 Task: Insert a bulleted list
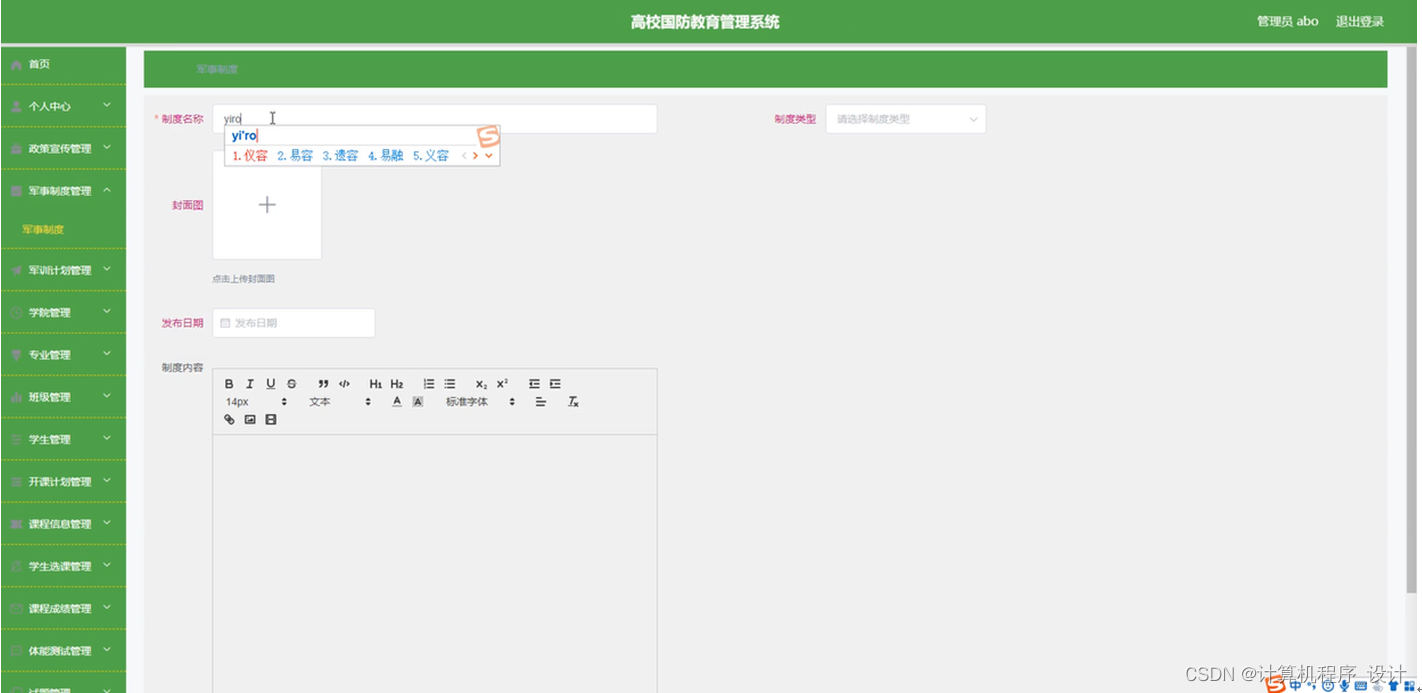click(450, 384)
